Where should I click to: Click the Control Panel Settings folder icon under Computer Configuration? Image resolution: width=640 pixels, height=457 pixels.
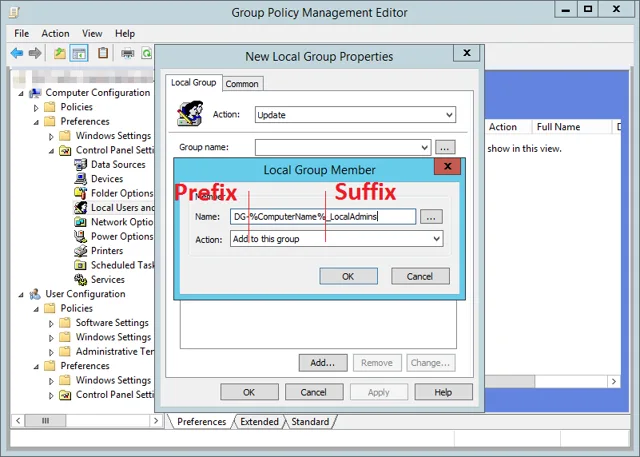pyautogui.click(x=65, y=151)
